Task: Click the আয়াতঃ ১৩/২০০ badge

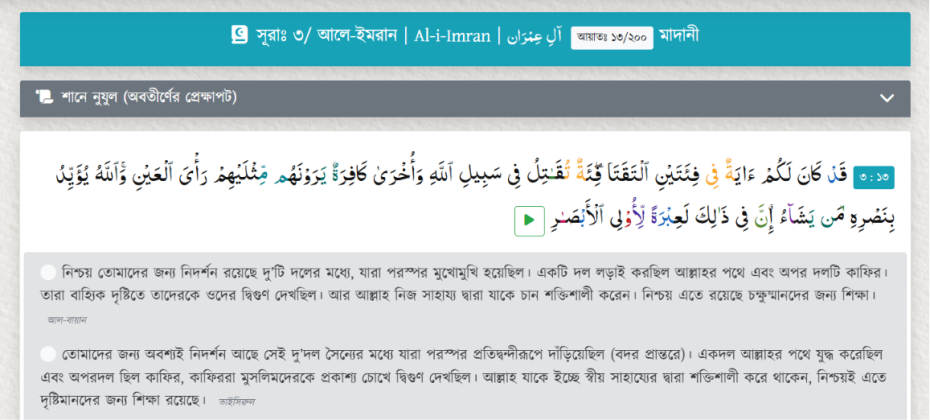Action: [612, 38]
